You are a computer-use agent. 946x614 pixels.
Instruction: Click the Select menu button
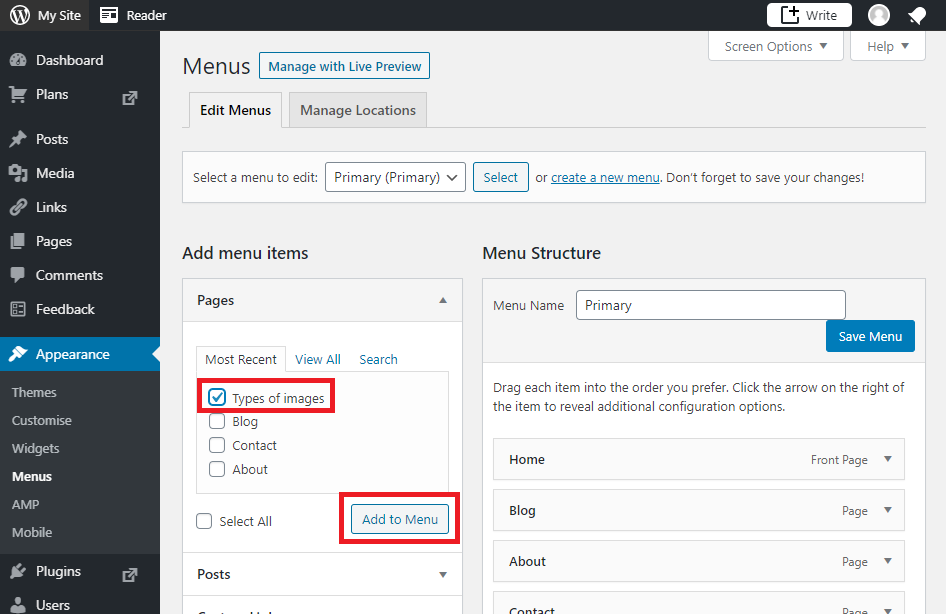tap(501, 177)
